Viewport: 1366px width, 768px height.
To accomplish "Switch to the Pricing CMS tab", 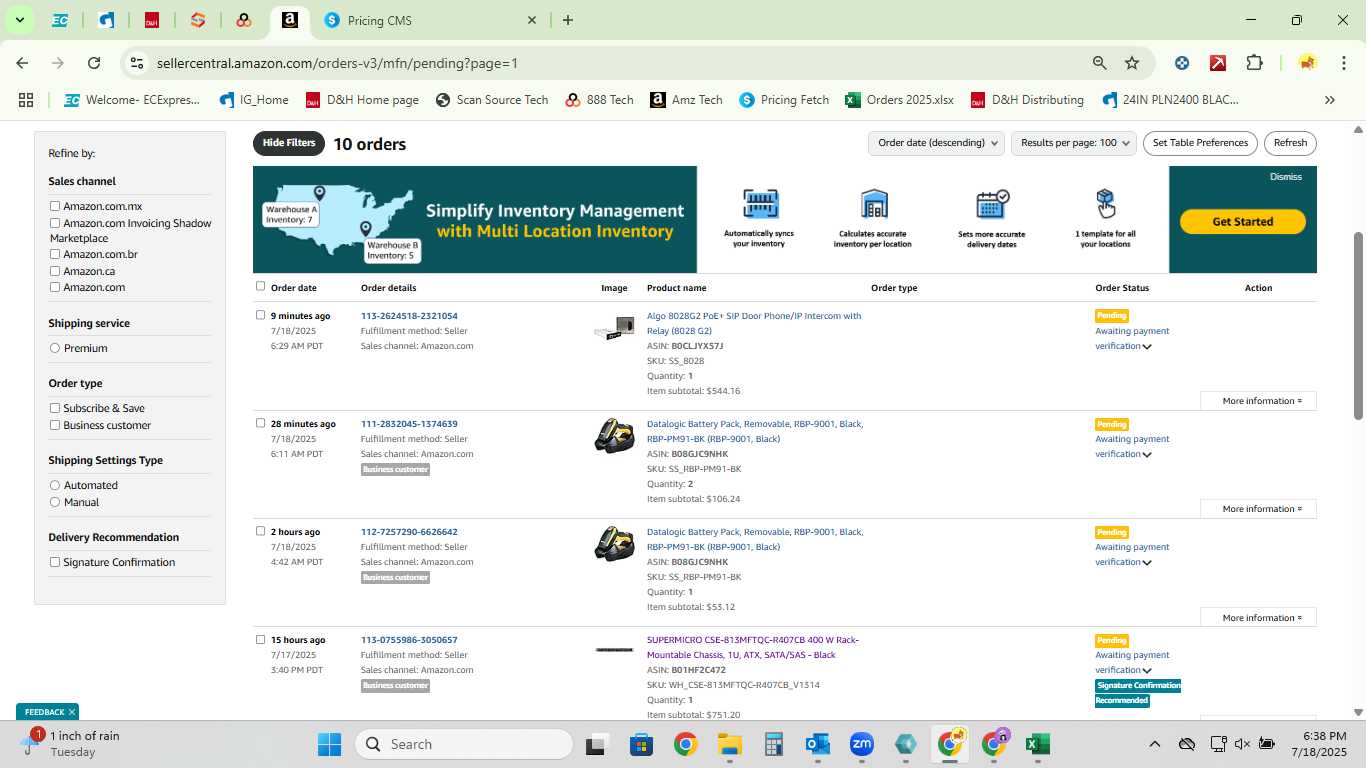I will click(x=430, y=20).
